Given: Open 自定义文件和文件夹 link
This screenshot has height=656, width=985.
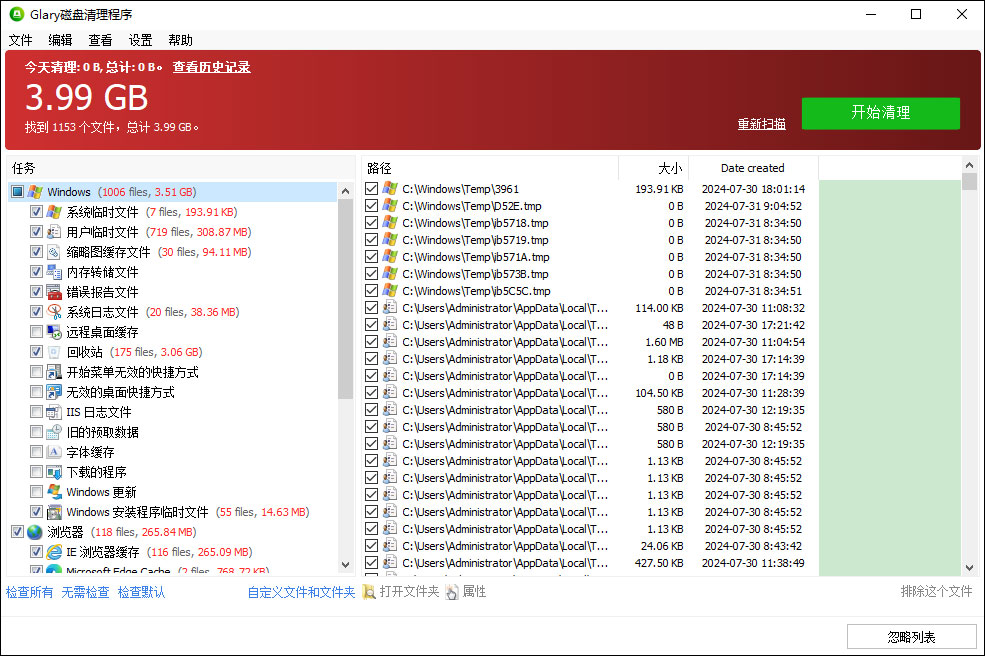Looking at the screenshot, I should coord(302,593).
